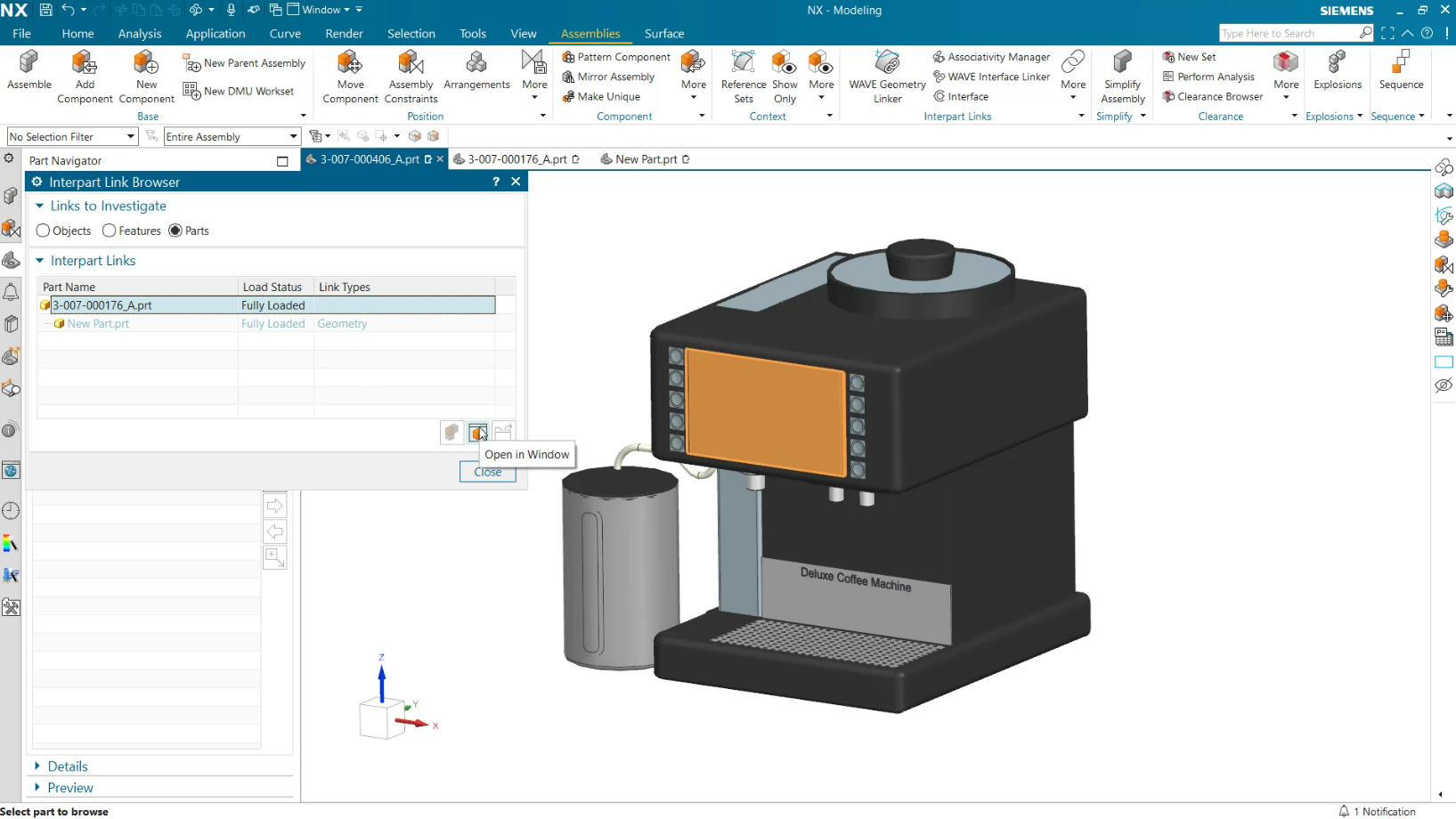Viewport: 1456px width, 819px height.
Task: Collapse the Links to Investigate section
Action: coord(39,206)
